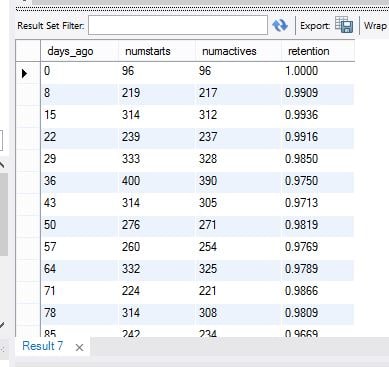This screenshot has width=389, height=367.
Task: Click the days_ago cell with value 0
Action: pos(79,71)
